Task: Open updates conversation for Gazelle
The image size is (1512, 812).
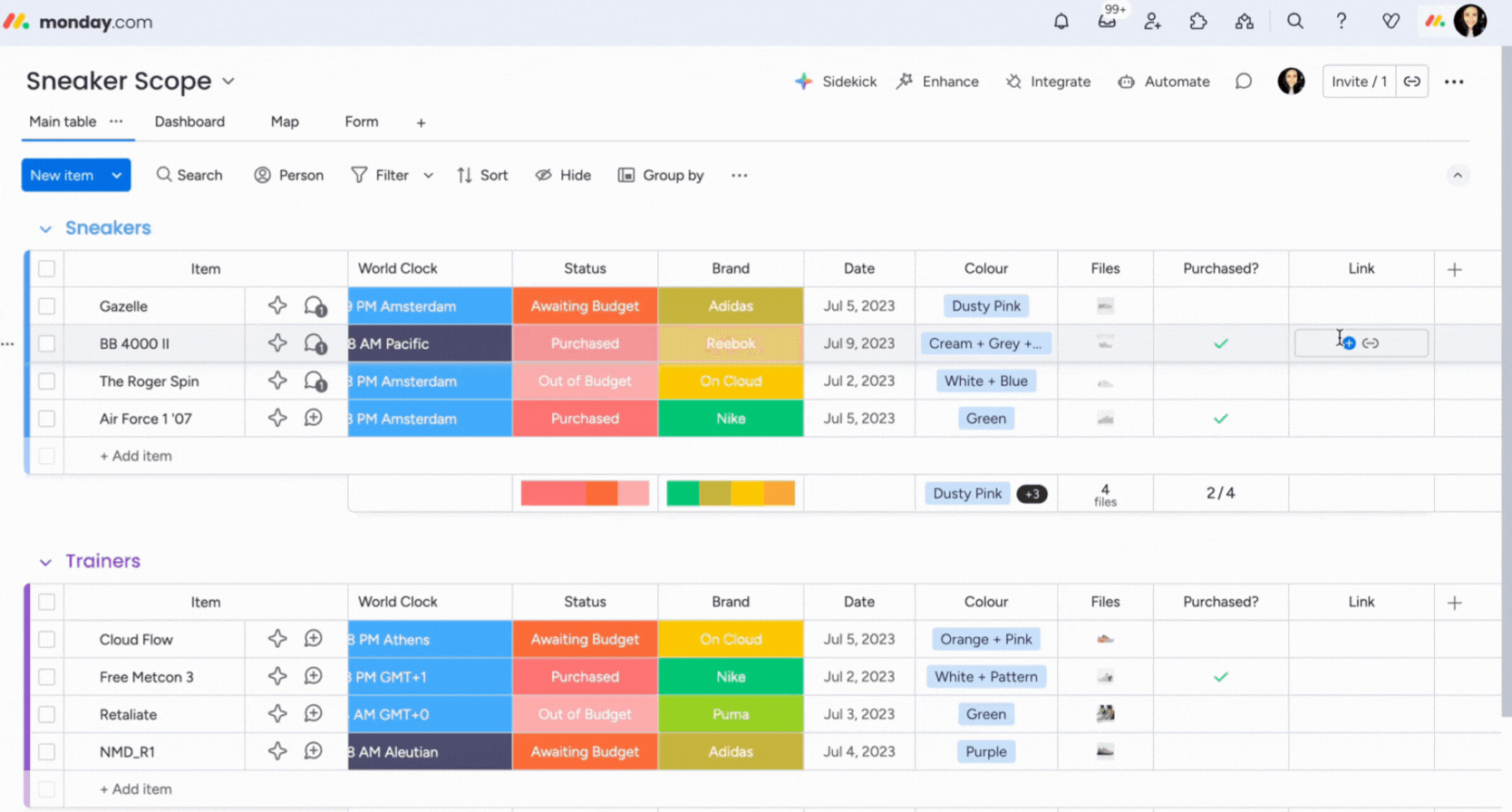Action: [x=315, y=306]
